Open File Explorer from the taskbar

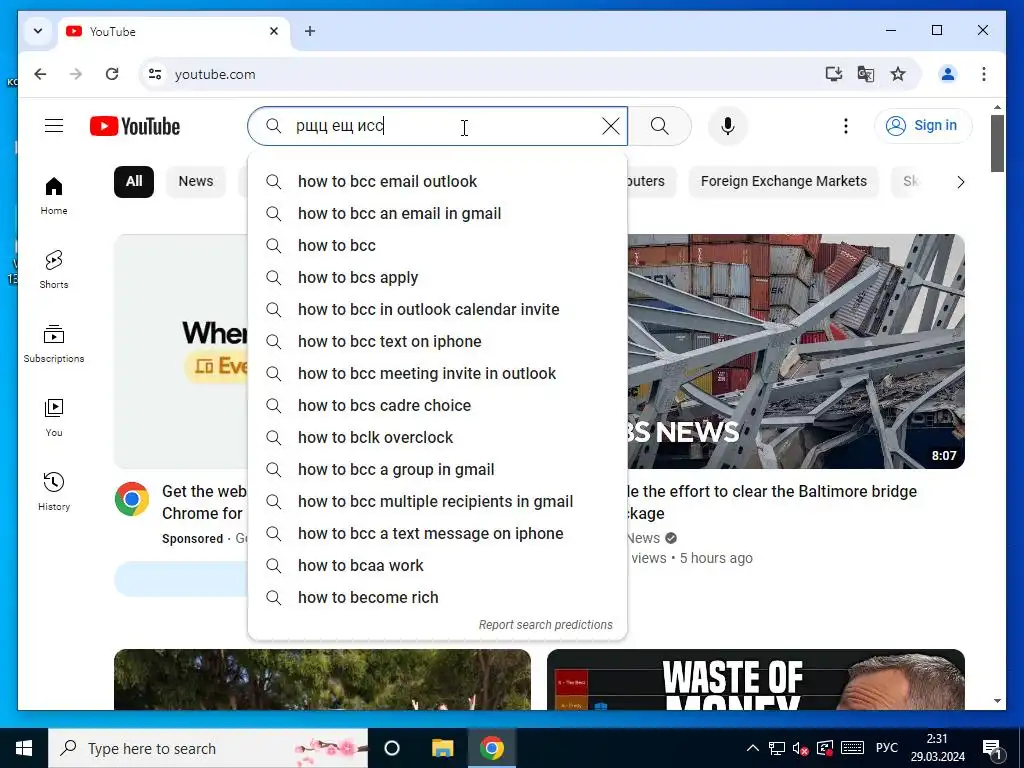tap(442, 748)
